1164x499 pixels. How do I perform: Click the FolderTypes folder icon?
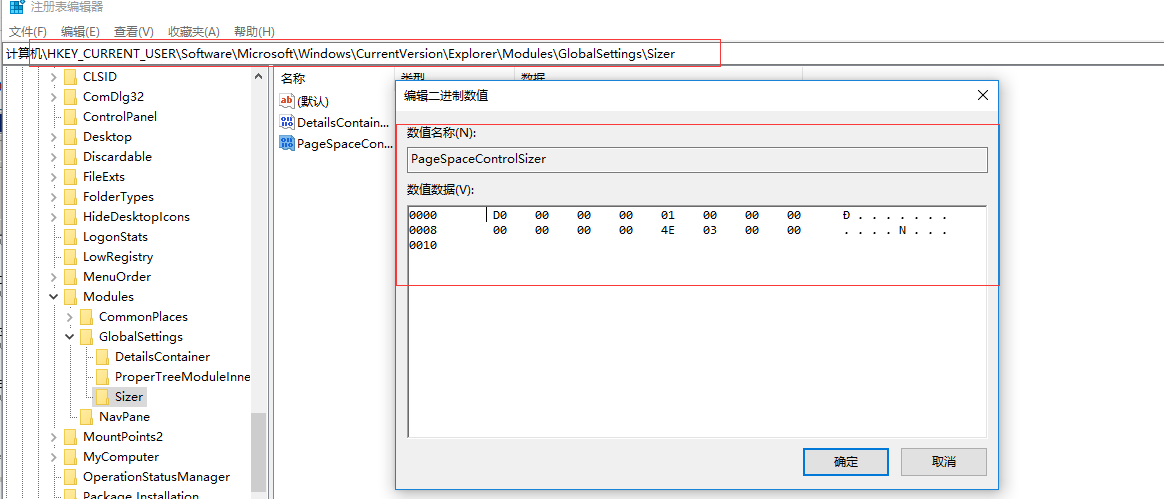tap(71, 197)
